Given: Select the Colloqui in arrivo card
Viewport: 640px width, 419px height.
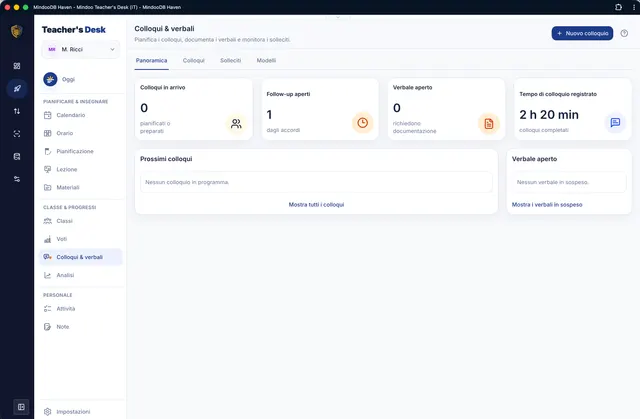Looking at the screenshot, I should click(193, 109).
